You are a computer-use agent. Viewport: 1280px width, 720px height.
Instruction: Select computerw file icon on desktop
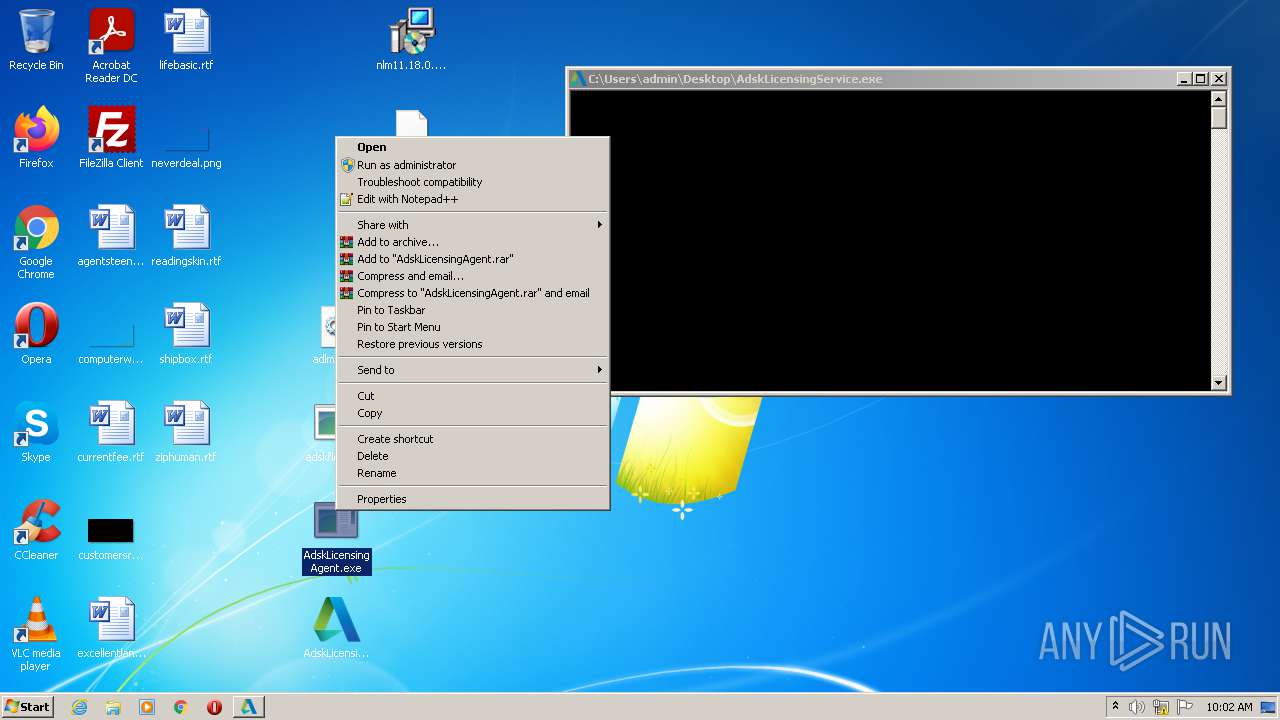[111, 342]
